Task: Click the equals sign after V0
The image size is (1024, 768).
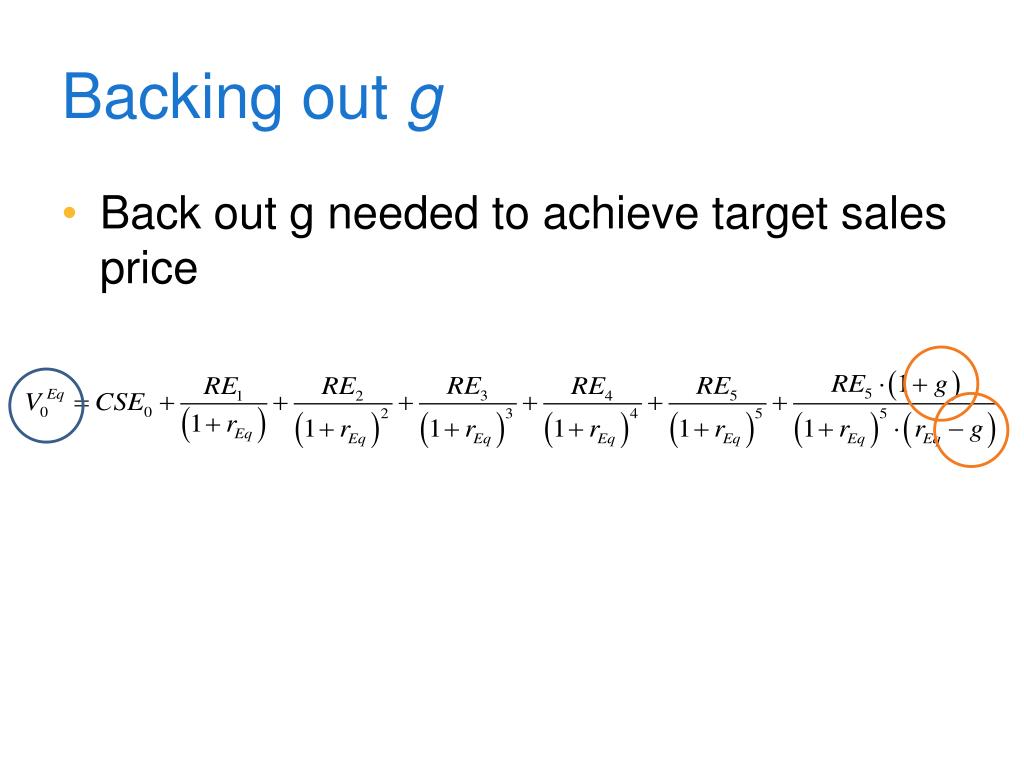Action: [82, 404]
